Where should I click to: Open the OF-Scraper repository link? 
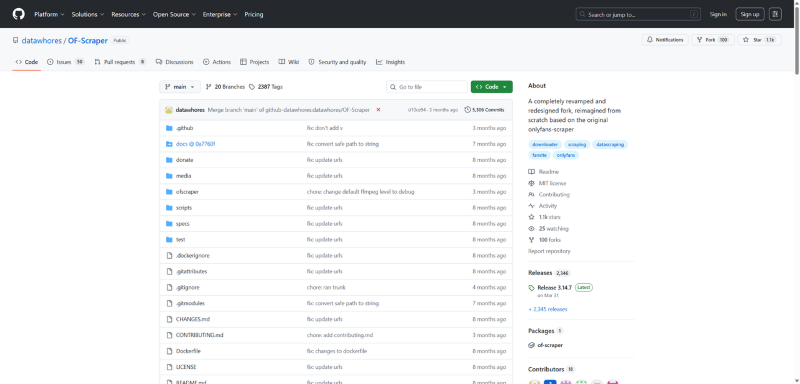coord(88,40)
